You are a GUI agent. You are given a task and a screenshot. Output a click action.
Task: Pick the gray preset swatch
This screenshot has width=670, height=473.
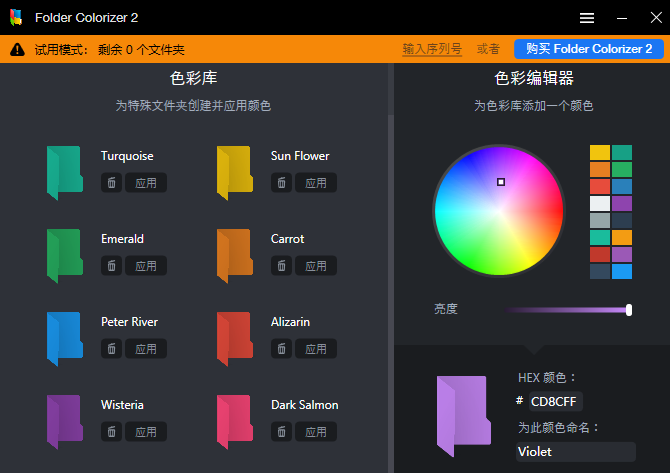click(x=599, y=220)
